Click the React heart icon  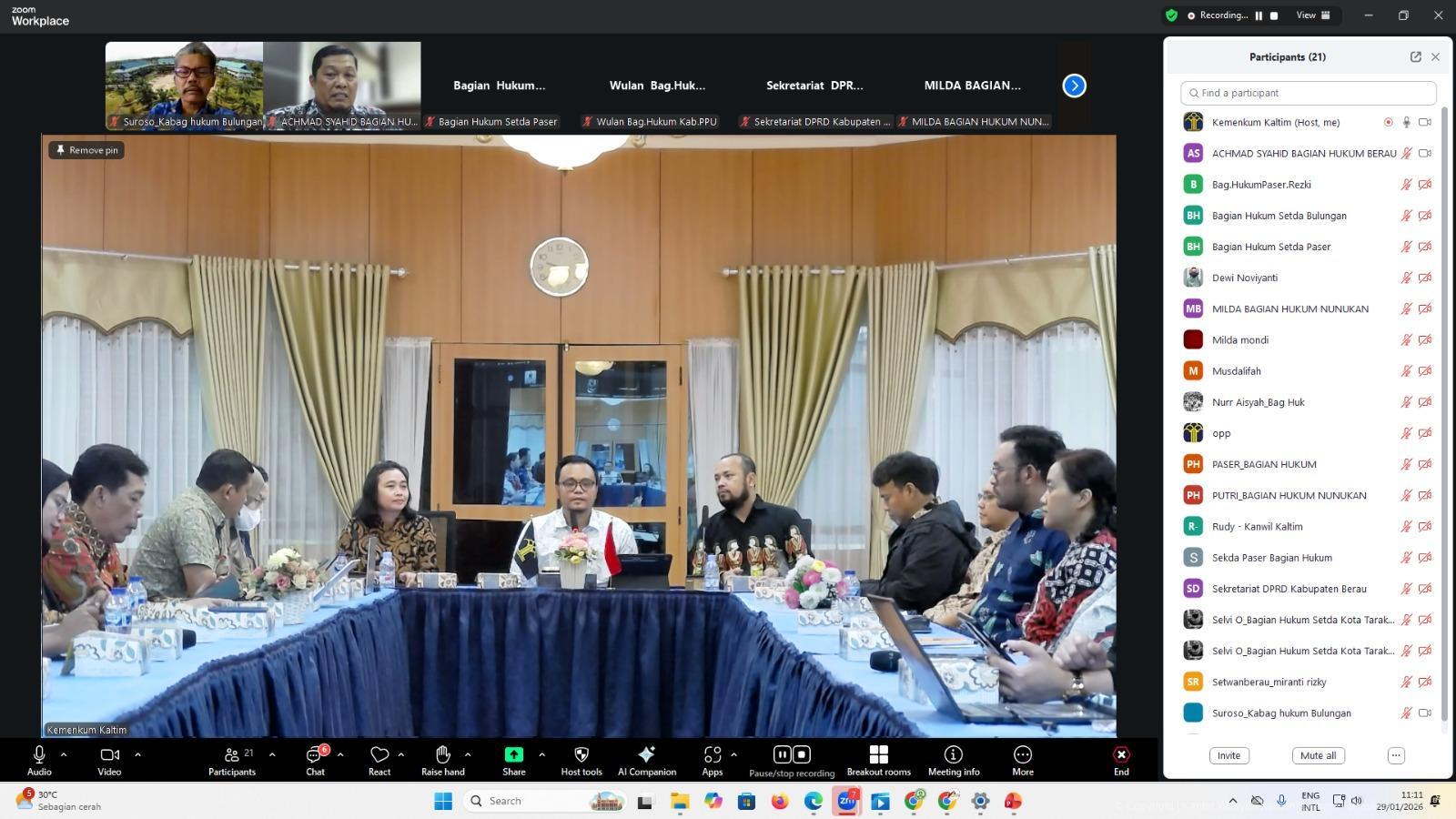(x=379, y=755)
